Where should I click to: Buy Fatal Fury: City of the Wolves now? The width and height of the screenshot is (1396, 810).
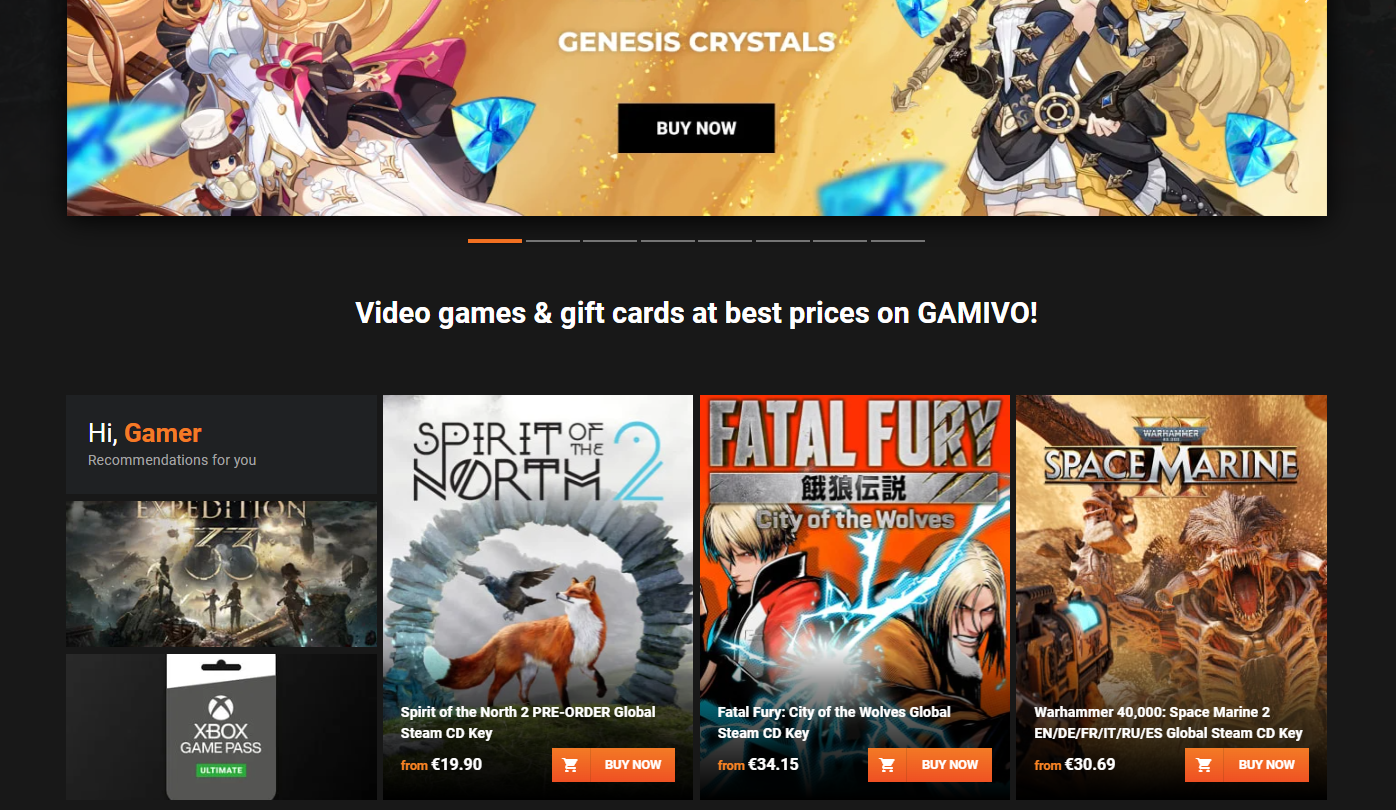[x=950, y=765]
